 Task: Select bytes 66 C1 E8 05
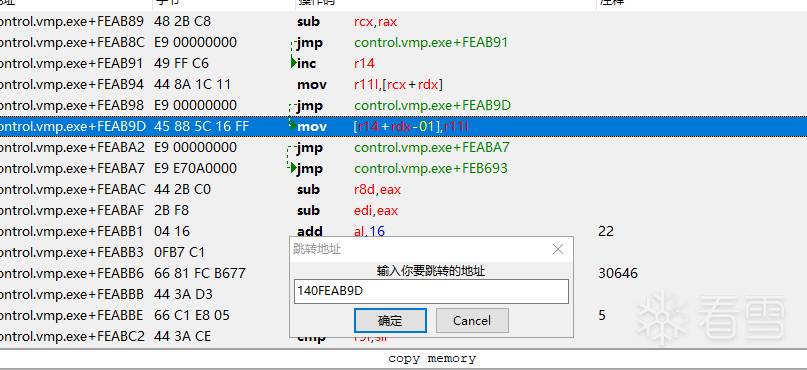pos(192,315)
